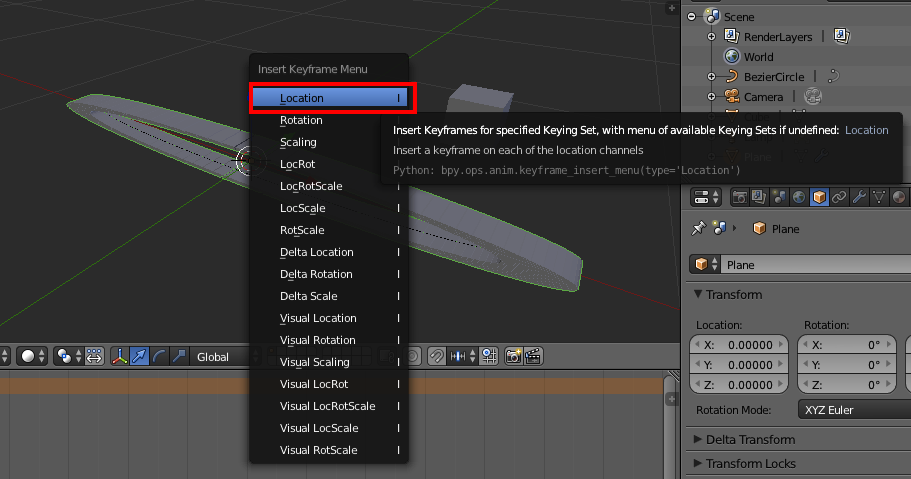Toggle the pin icon in Properties context
The height and width of the screenshot is (479, 911).
[x=698, y=228]
